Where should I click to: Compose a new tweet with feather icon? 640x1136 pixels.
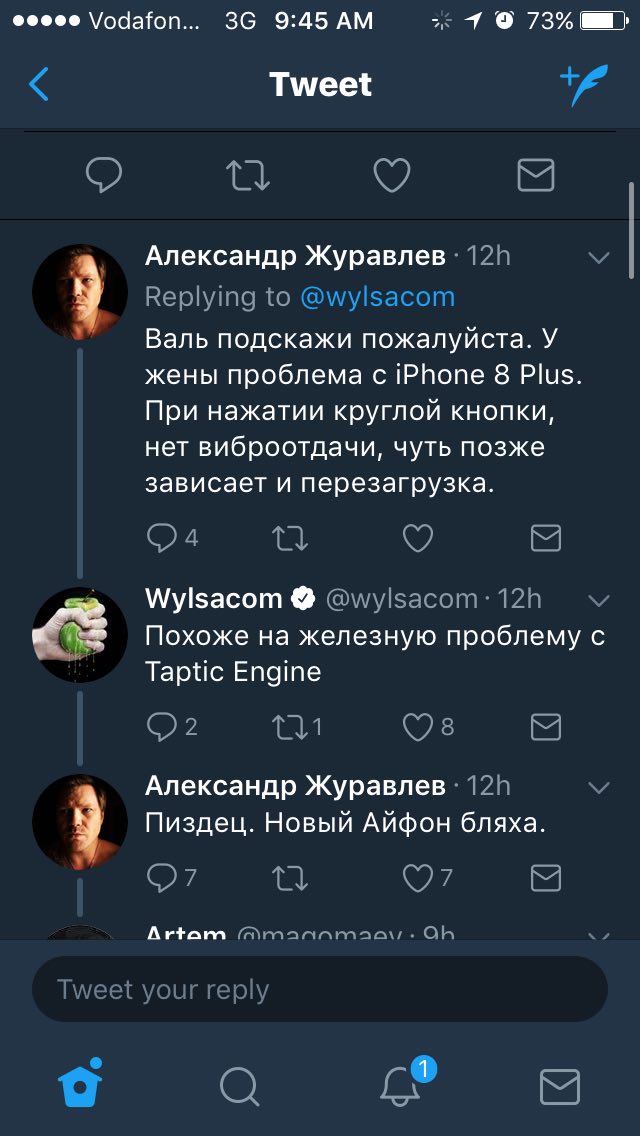coord(584,85)
